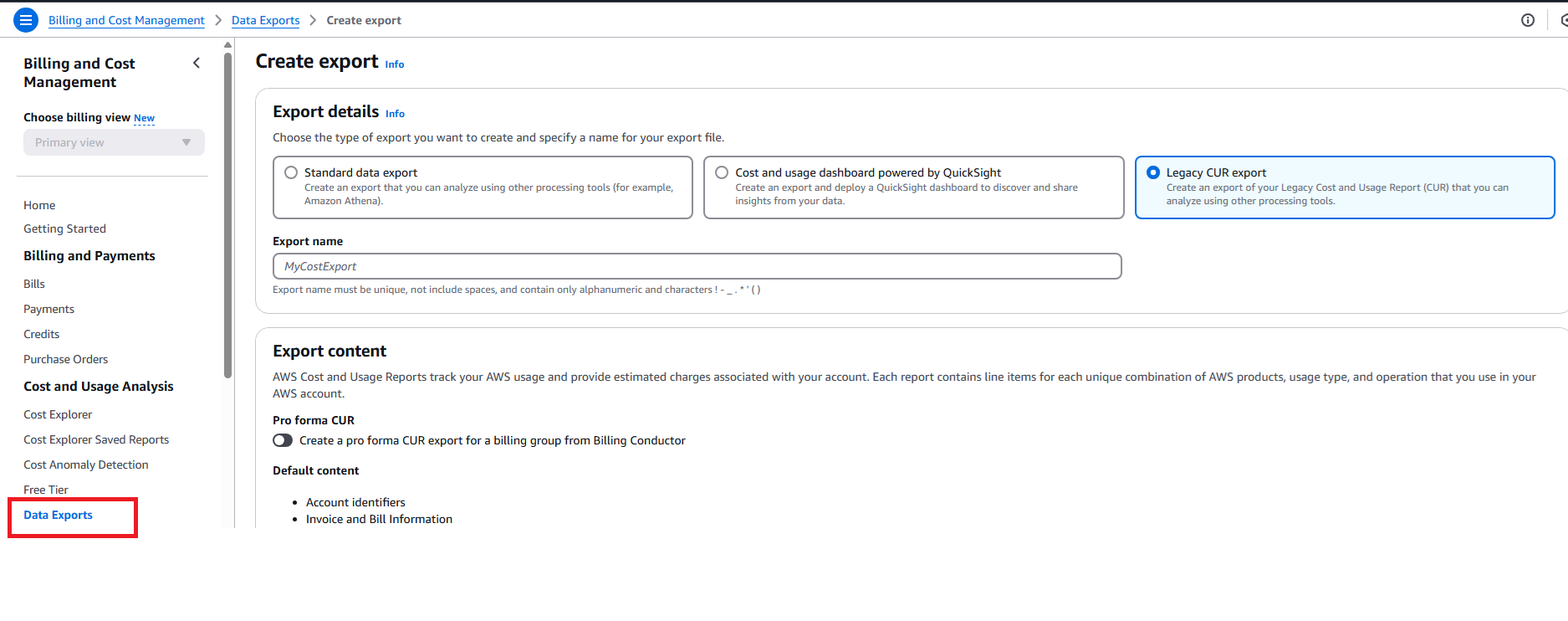Navigate to Data Exports breadcrumb link
The width and height of the screenshot is (1568, 621).
coord(265,20)
